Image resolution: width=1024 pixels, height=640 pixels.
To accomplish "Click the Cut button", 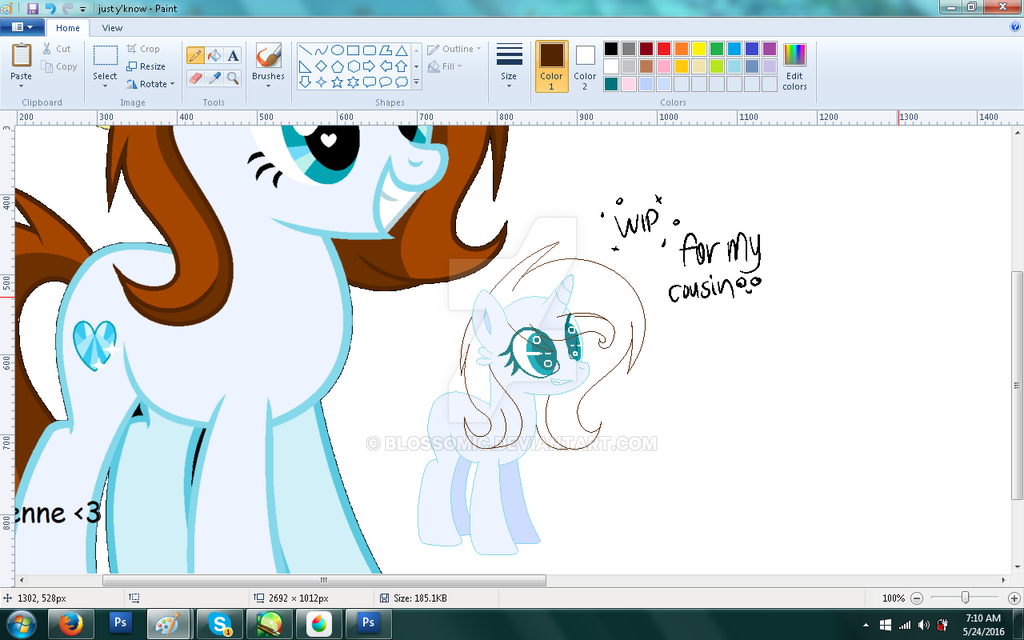I will [x=57, y=49].
